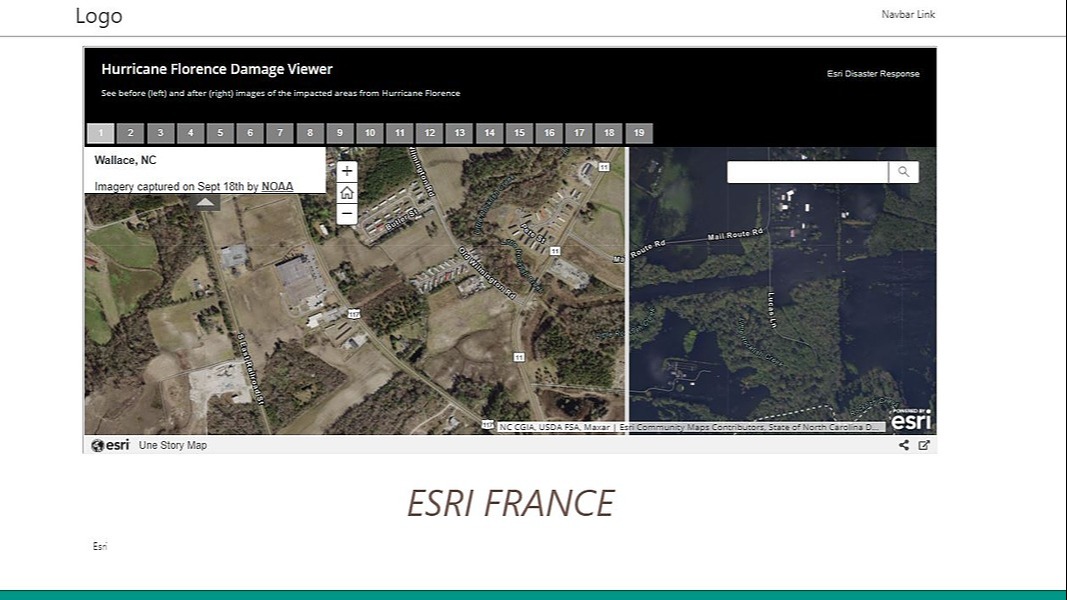Image resolution: width=1067 pixels, height=600 pixels.
Task: Click the Esri Disaster Response link
Action: pos(871,73)
